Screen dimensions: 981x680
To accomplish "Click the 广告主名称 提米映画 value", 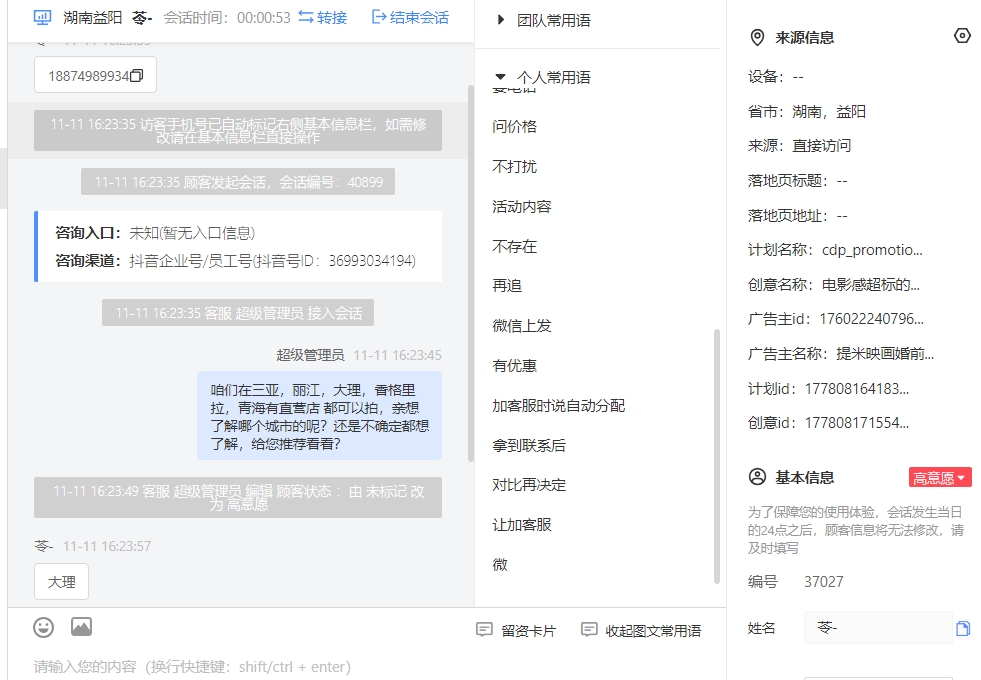I will click(885, 354).
